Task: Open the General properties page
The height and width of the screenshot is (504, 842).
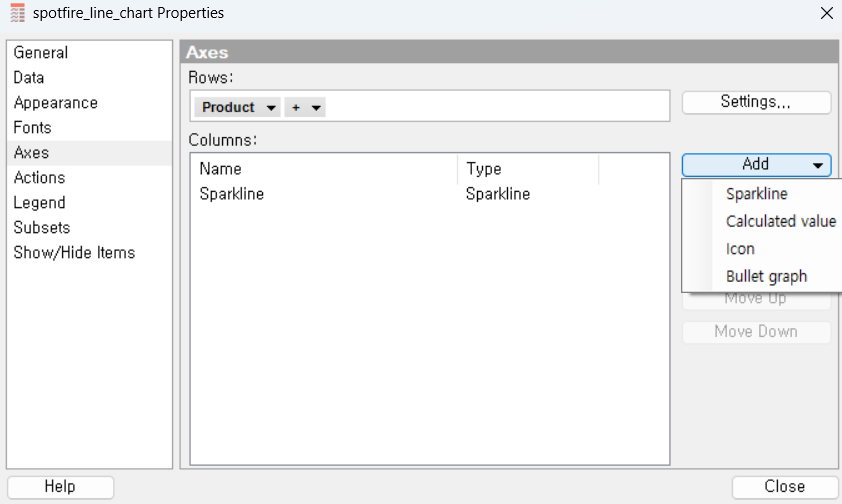Action: (x=89, y=53)
